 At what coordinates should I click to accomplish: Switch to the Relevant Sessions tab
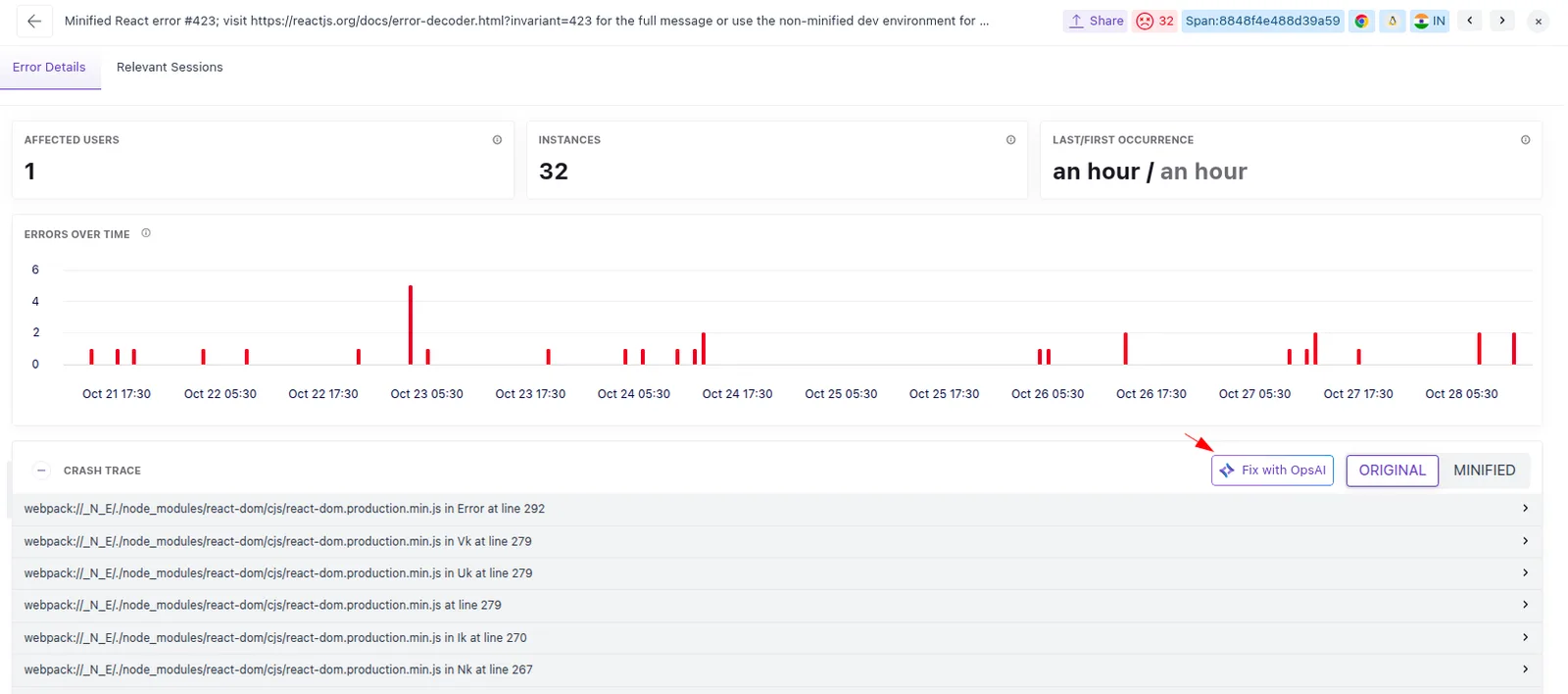[x=170, y=68]
